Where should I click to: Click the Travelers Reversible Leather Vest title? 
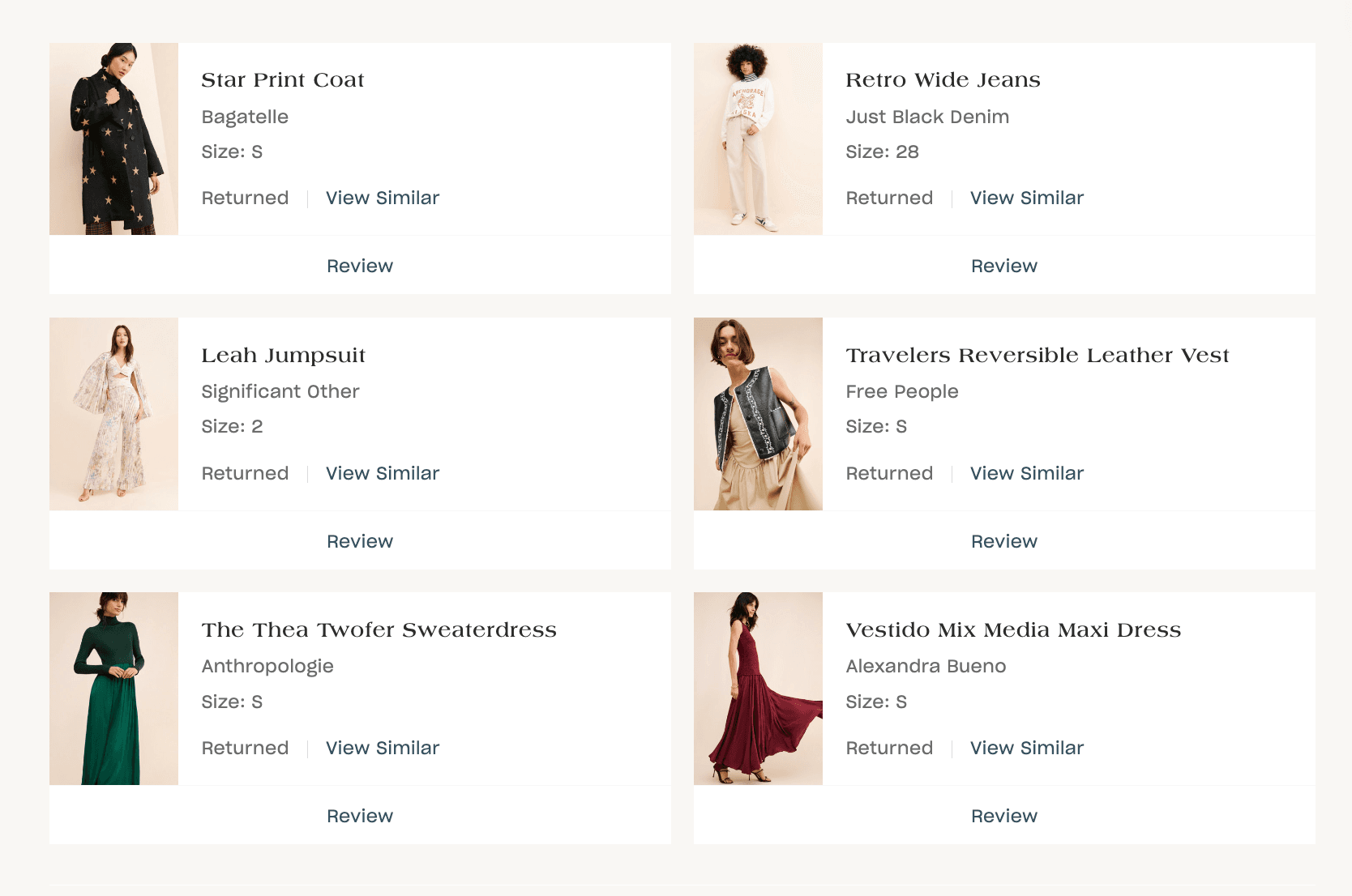[1038, 355]
